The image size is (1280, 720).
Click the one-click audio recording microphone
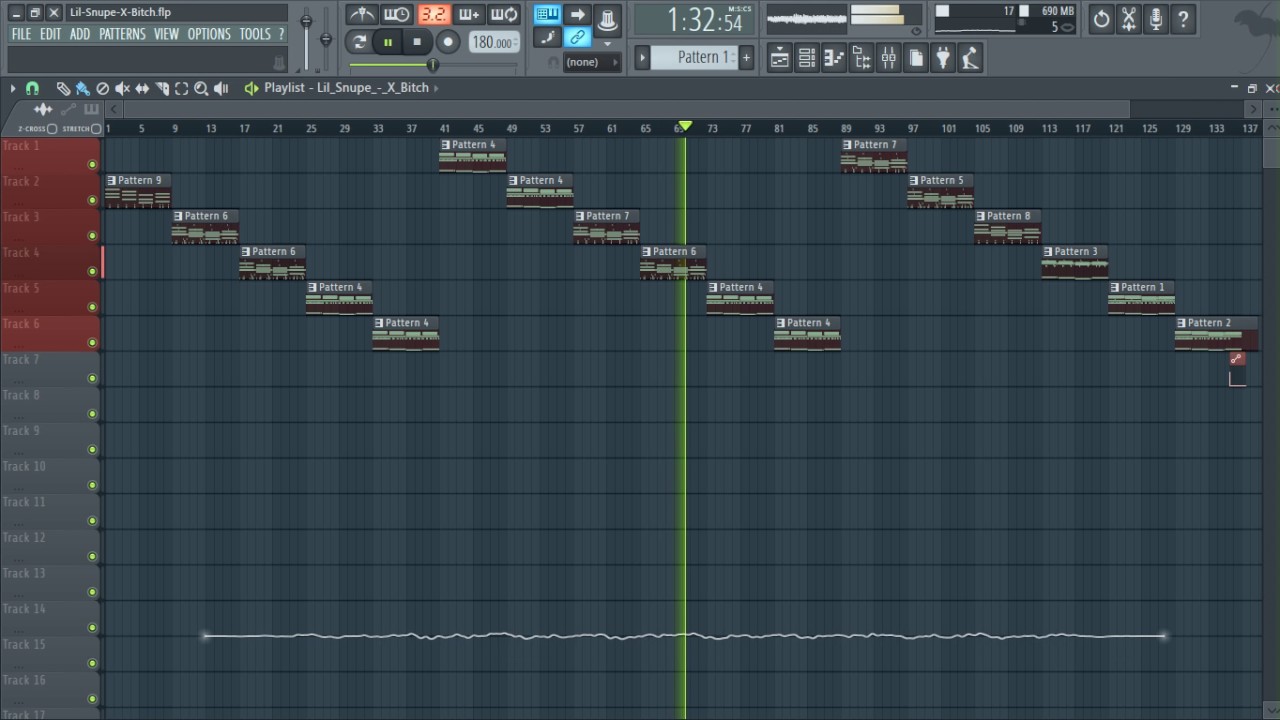click(1156, 18)
